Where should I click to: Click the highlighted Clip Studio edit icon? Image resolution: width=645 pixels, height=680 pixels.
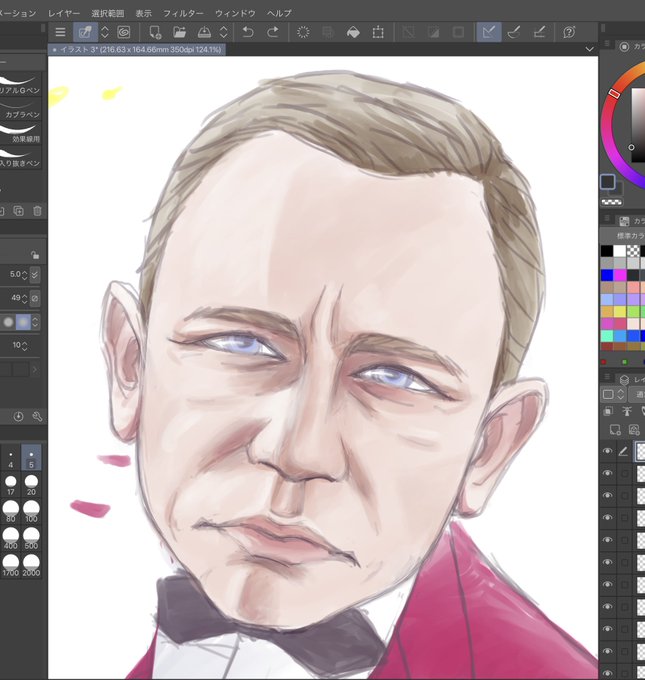(x=85, y=32)
